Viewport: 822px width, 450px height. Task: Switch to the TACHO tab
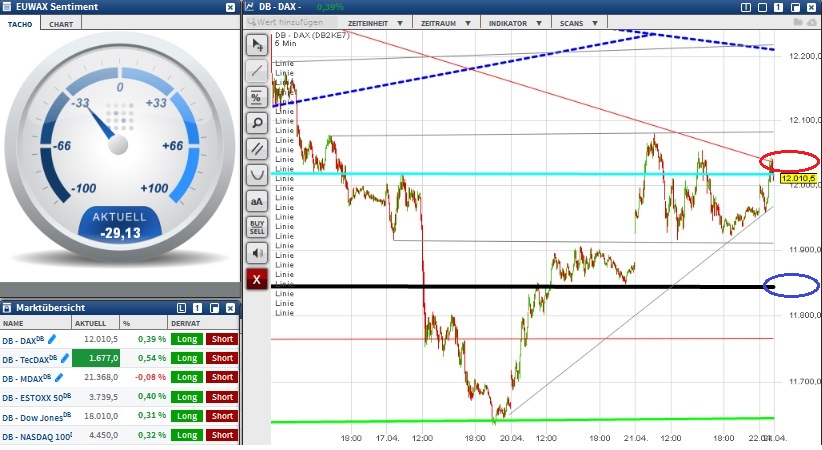click(20, 24)
